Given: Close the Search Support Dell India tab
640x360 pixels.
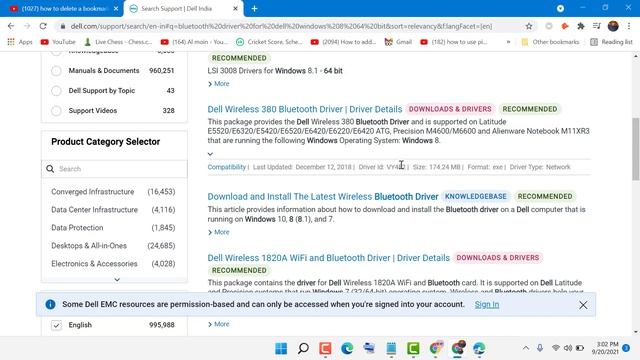Looking at the screenshot, I should click(x=235, y=9).
